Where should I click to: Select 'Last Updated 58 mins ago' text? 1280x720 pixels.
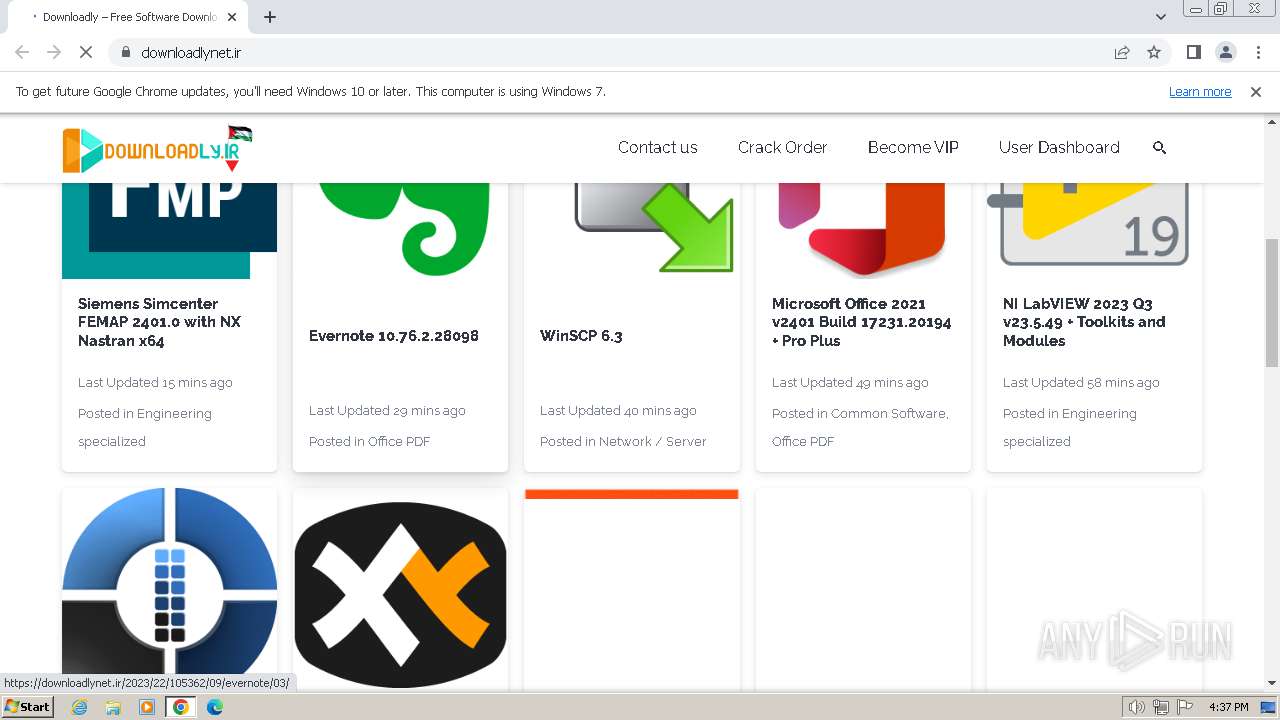point(1081,382)
